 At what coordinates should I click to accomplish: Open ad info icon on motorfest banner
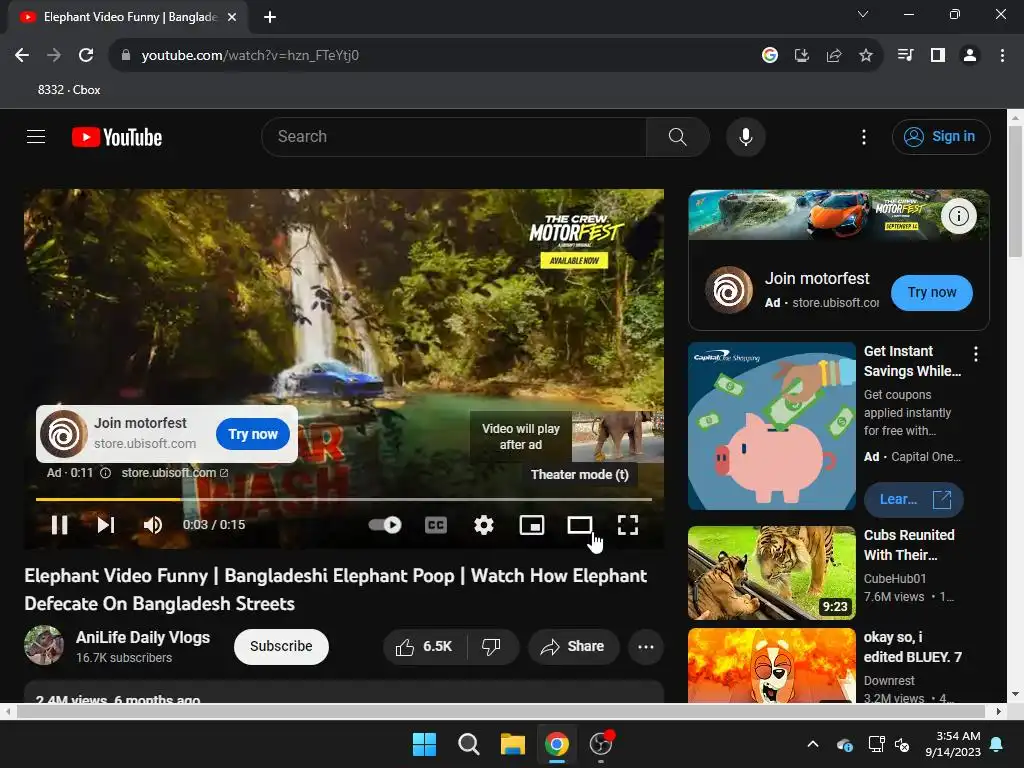click(959, 216)
